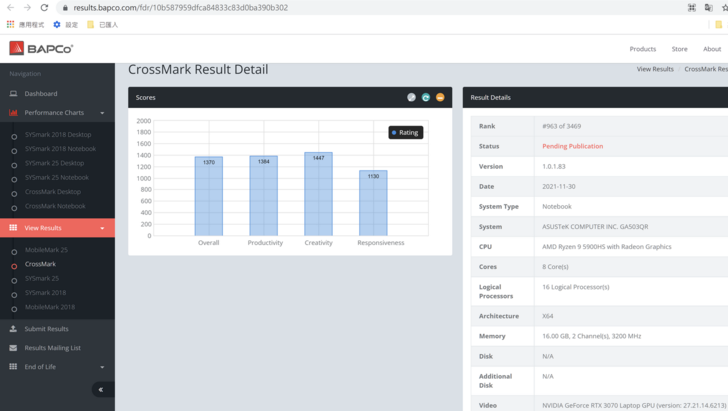Reload the page with refresh icon

[44, 7]
